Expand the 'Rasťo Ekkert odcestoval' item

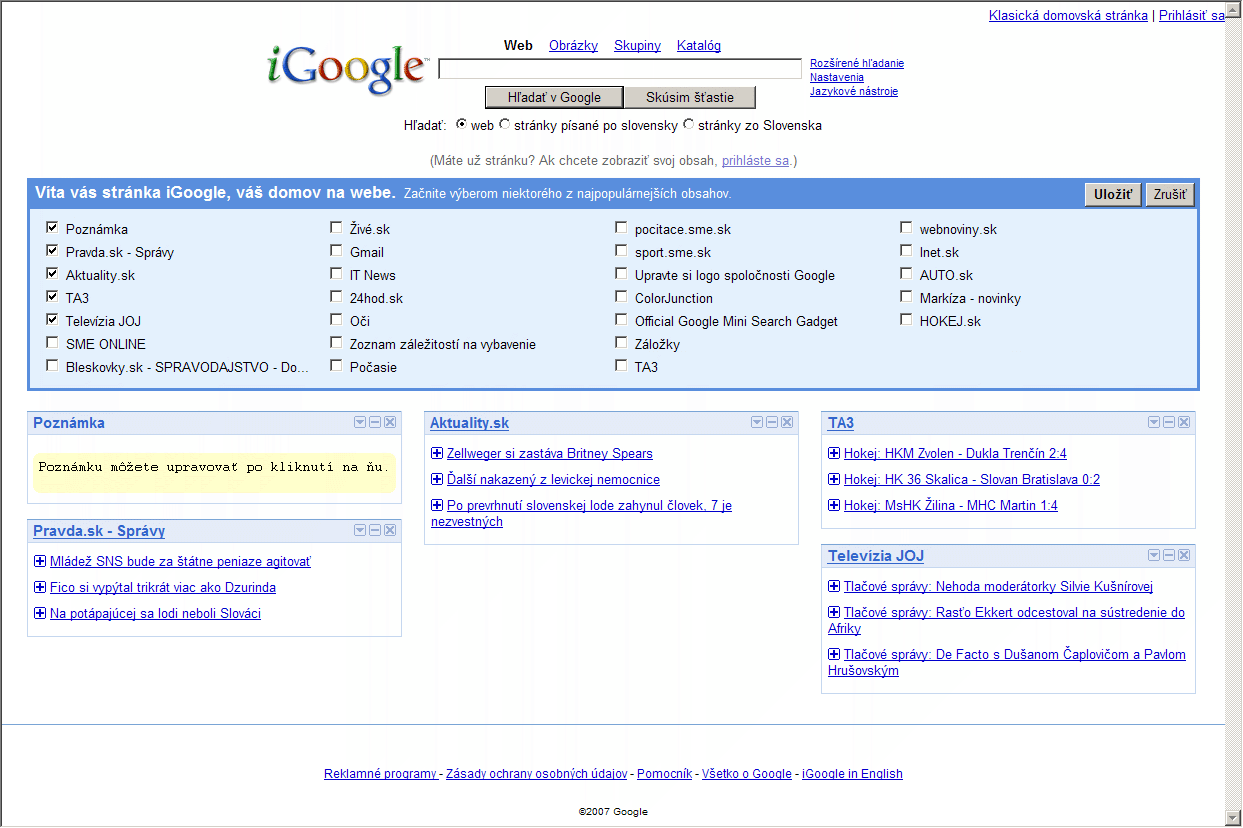(834, 612)
